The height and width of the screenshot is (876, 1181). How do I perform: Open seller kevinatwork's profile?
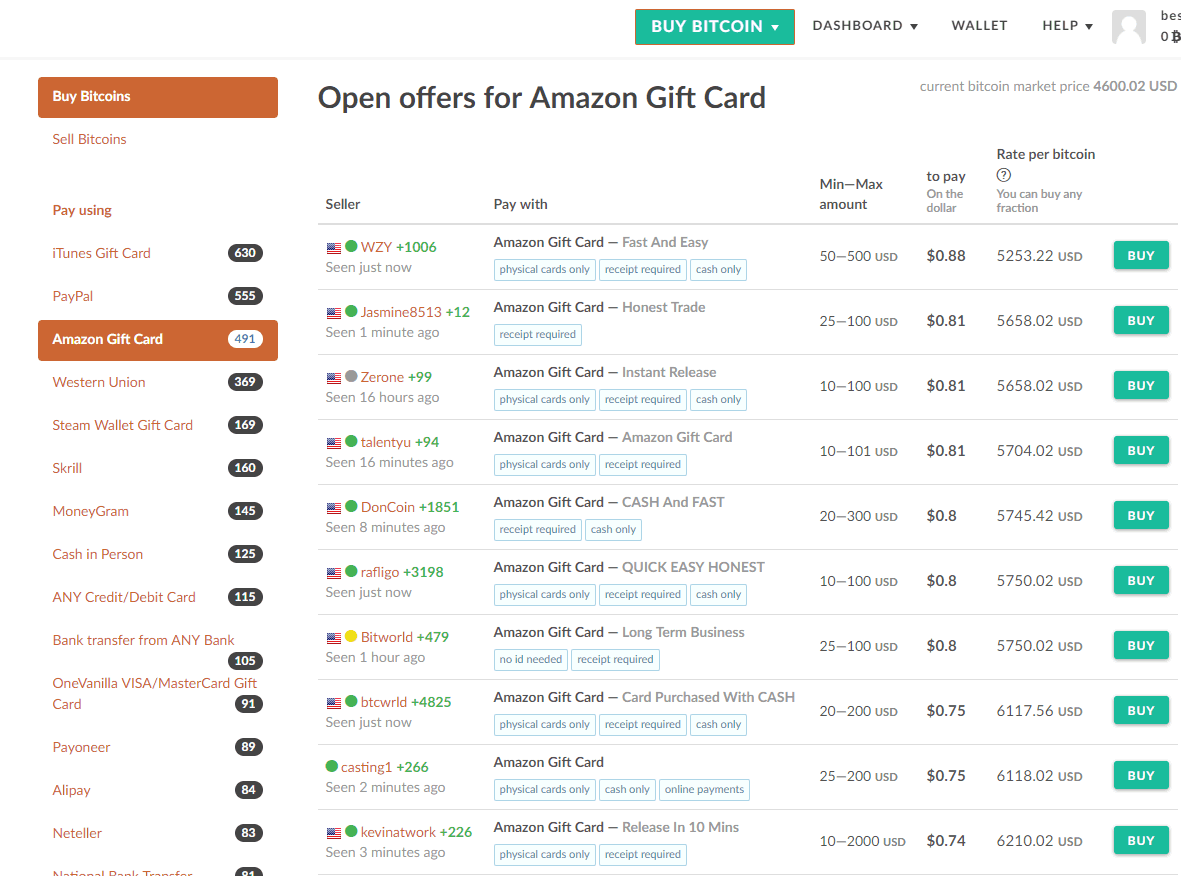coord(398,832)
